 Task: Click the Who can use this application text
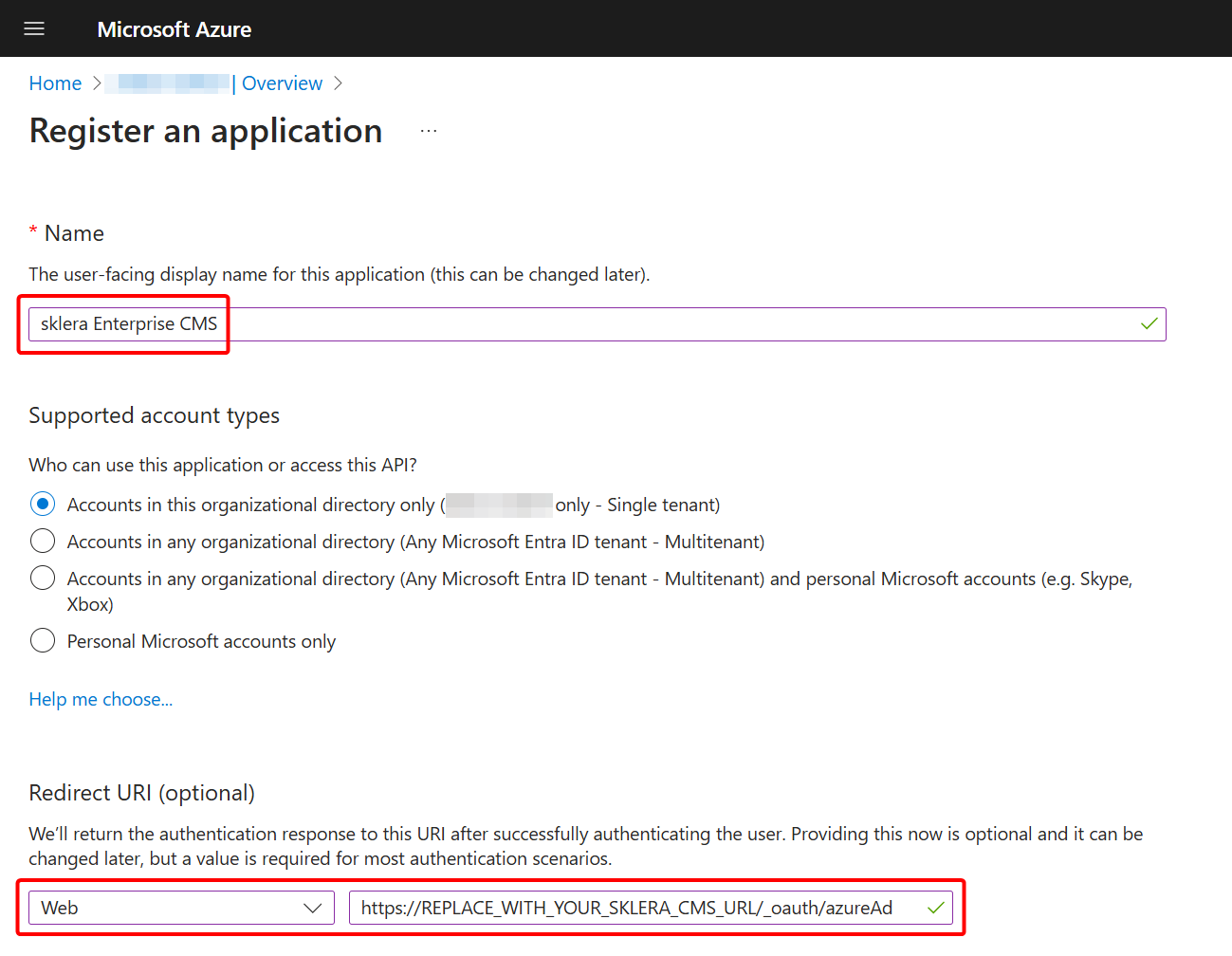223,465
